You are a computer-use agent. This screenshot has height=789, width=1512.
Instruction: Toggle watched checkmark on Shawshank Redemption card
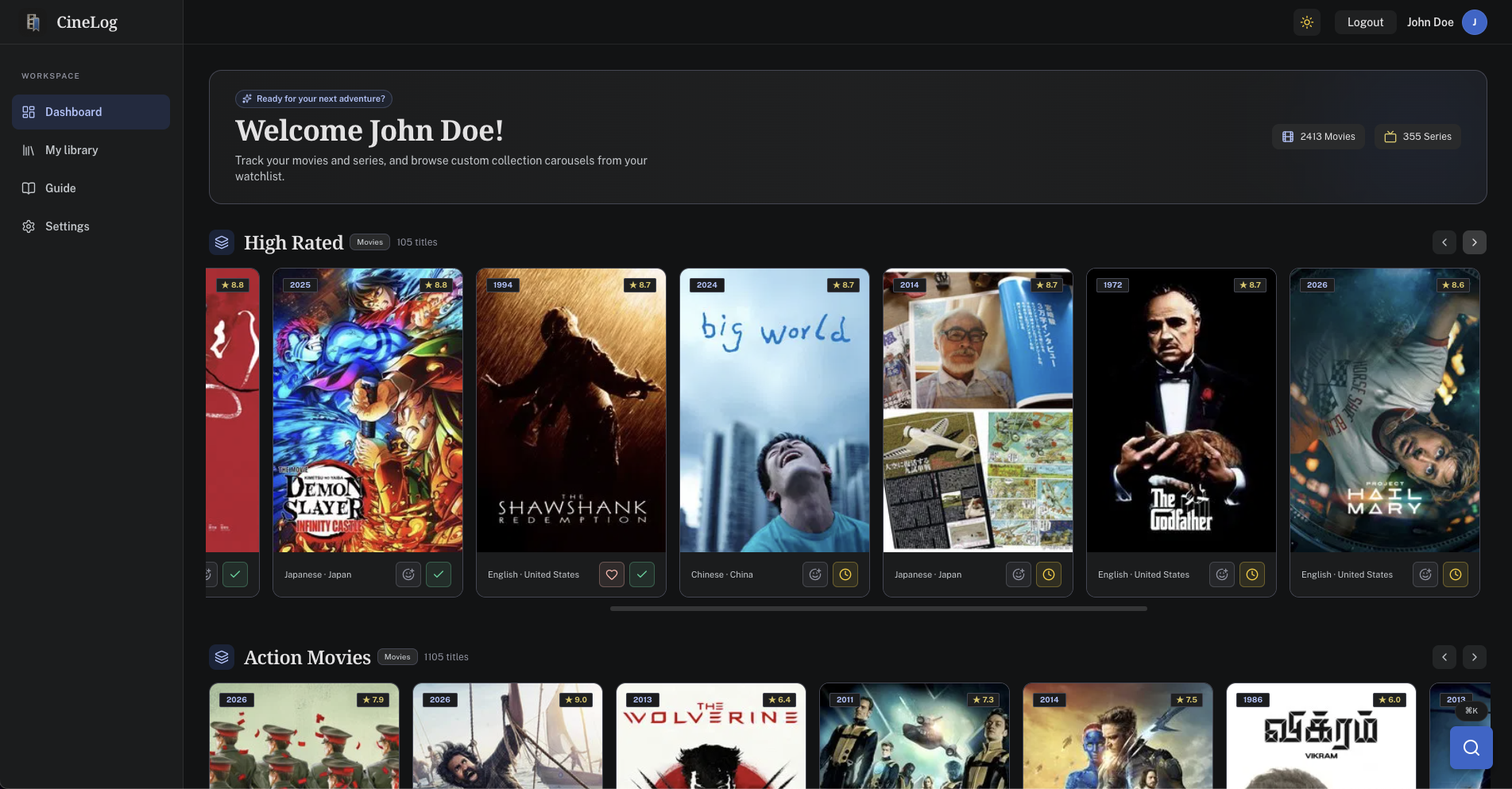[642, 574]
